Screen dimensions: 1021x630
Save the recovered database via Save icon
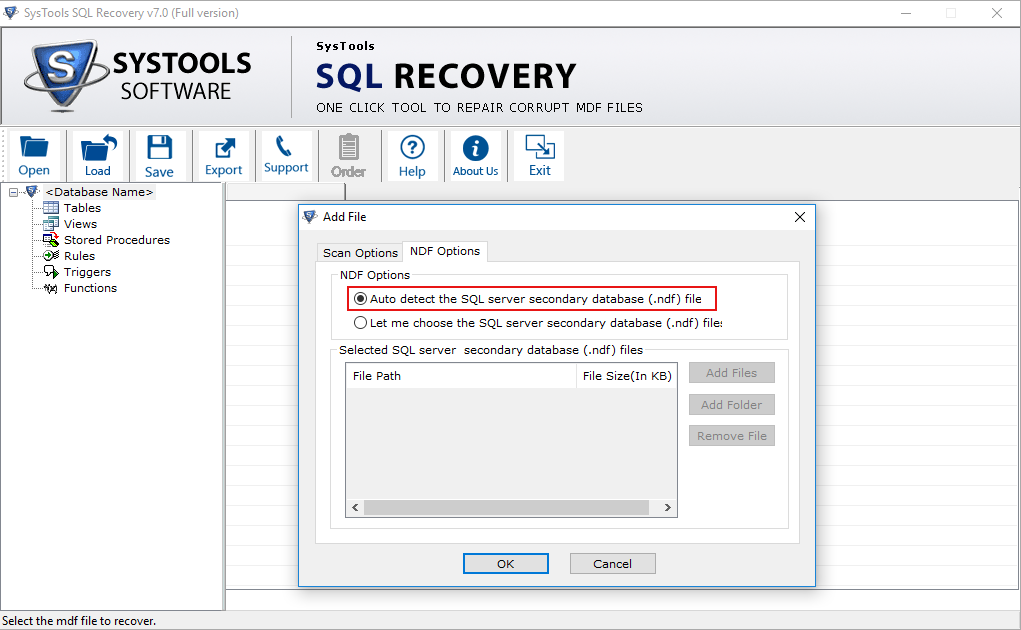159,155
